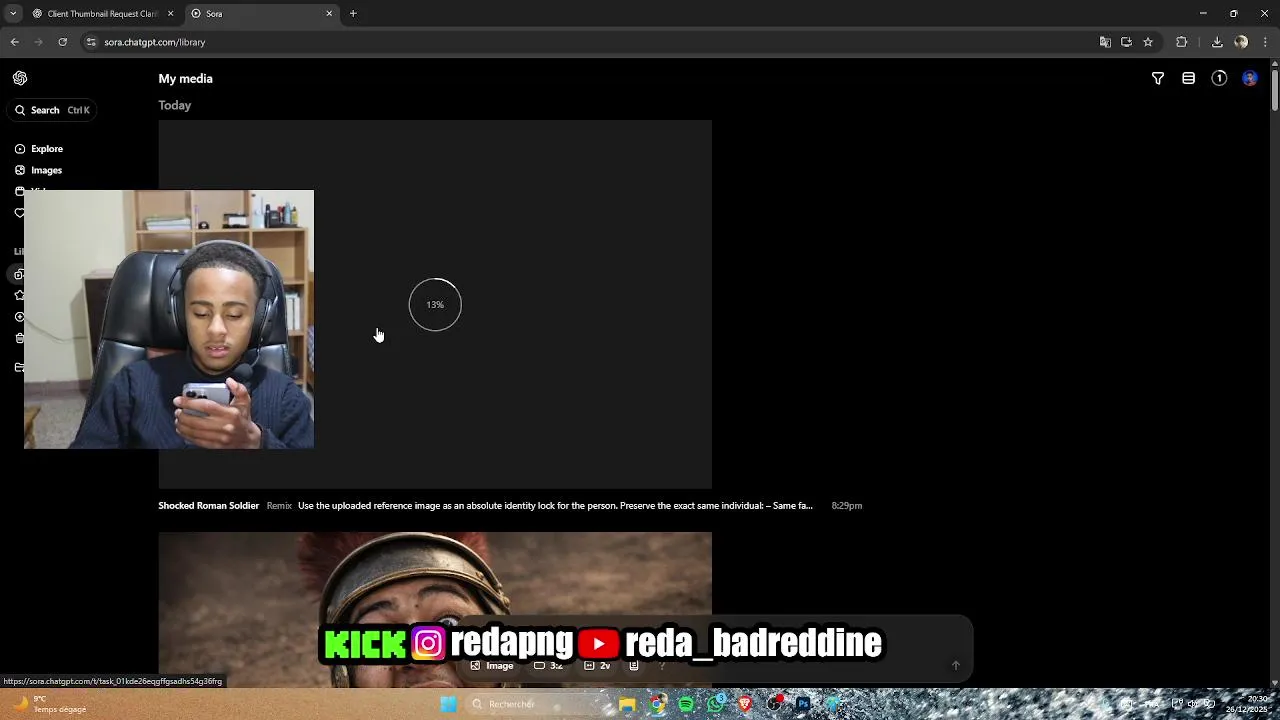Image resolution: width=1280 pixels, height=720 pixels.
Task: Open the filter funnel icon
Action: tap(1158, 78)
